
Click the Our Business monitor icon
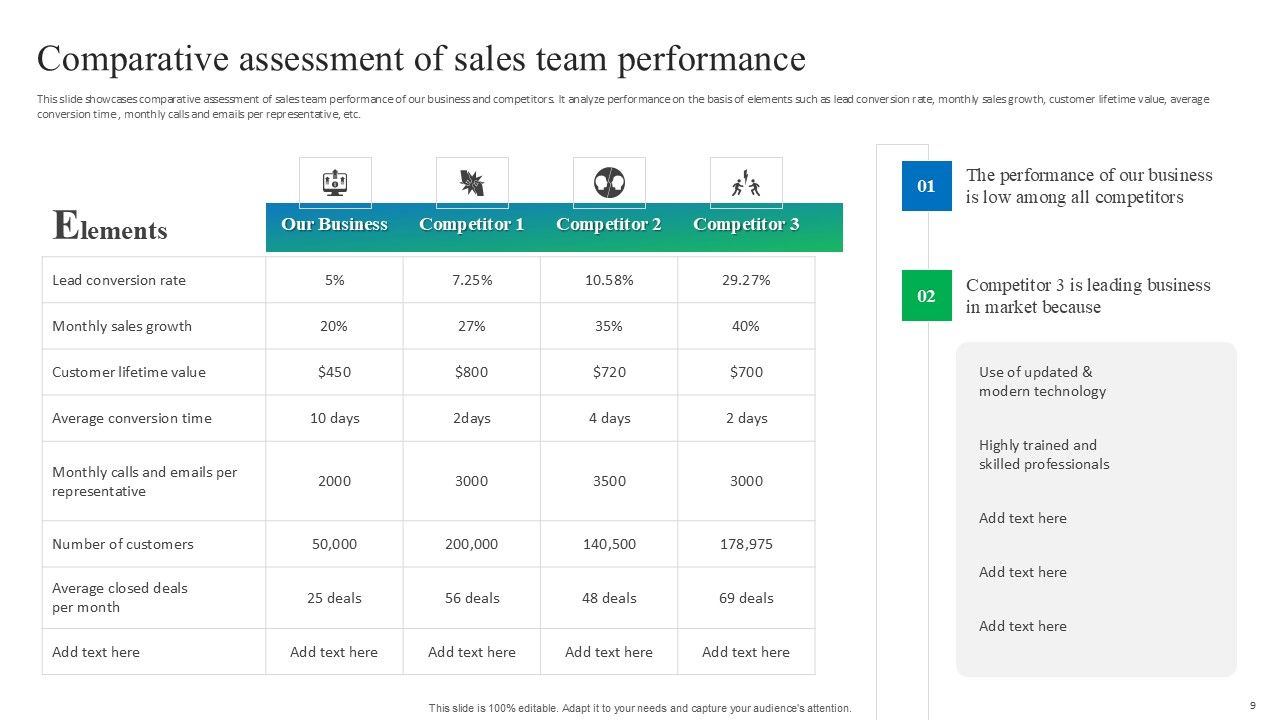[x=335, y=183]
